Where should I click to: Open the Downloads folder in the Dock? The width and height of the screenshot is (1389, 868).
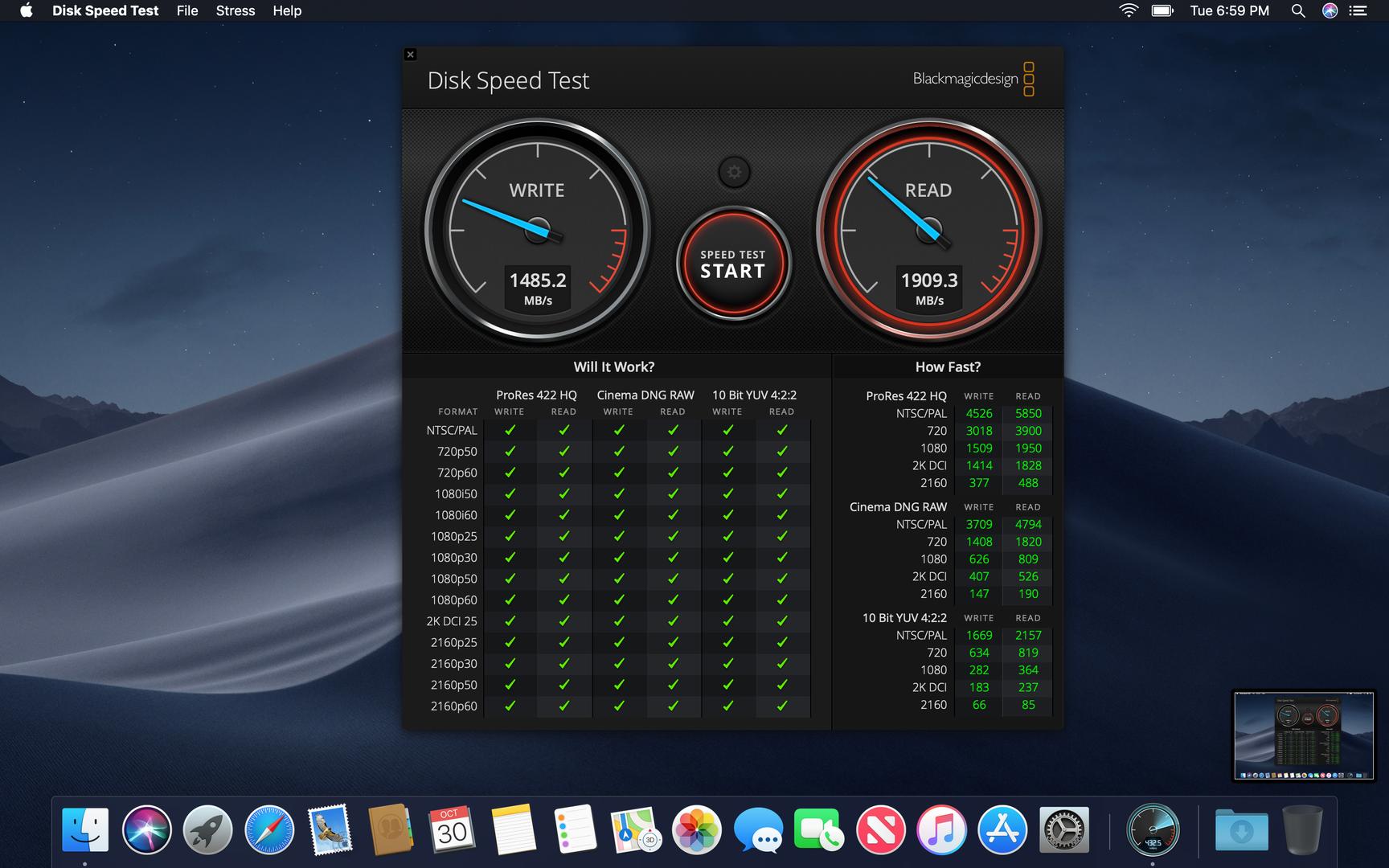coord(1241,830)
